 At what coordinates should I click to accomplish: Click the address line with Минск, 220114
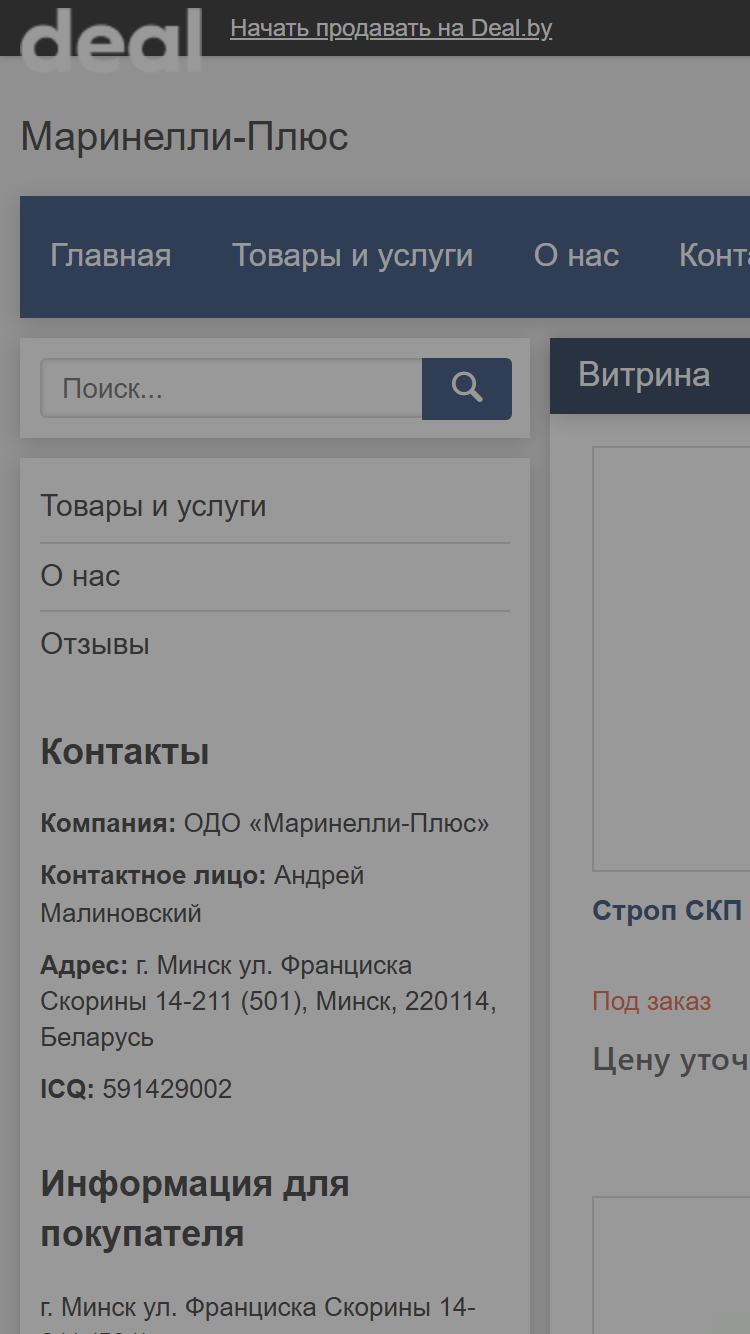[268, 1001]
